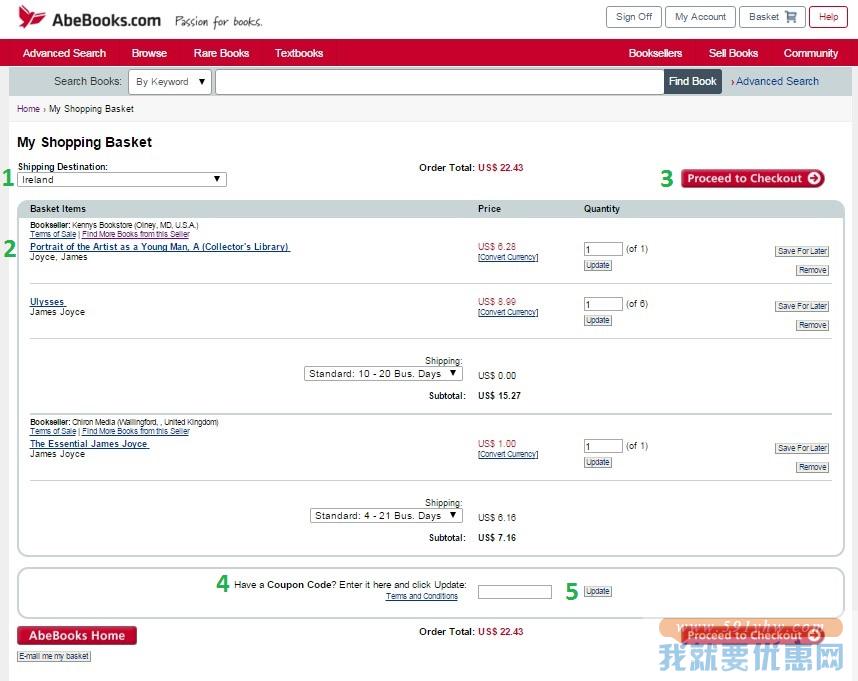Screen dimensions: 858x681
Task: Update the Ulysses quantity
Action: pos(598,320)
